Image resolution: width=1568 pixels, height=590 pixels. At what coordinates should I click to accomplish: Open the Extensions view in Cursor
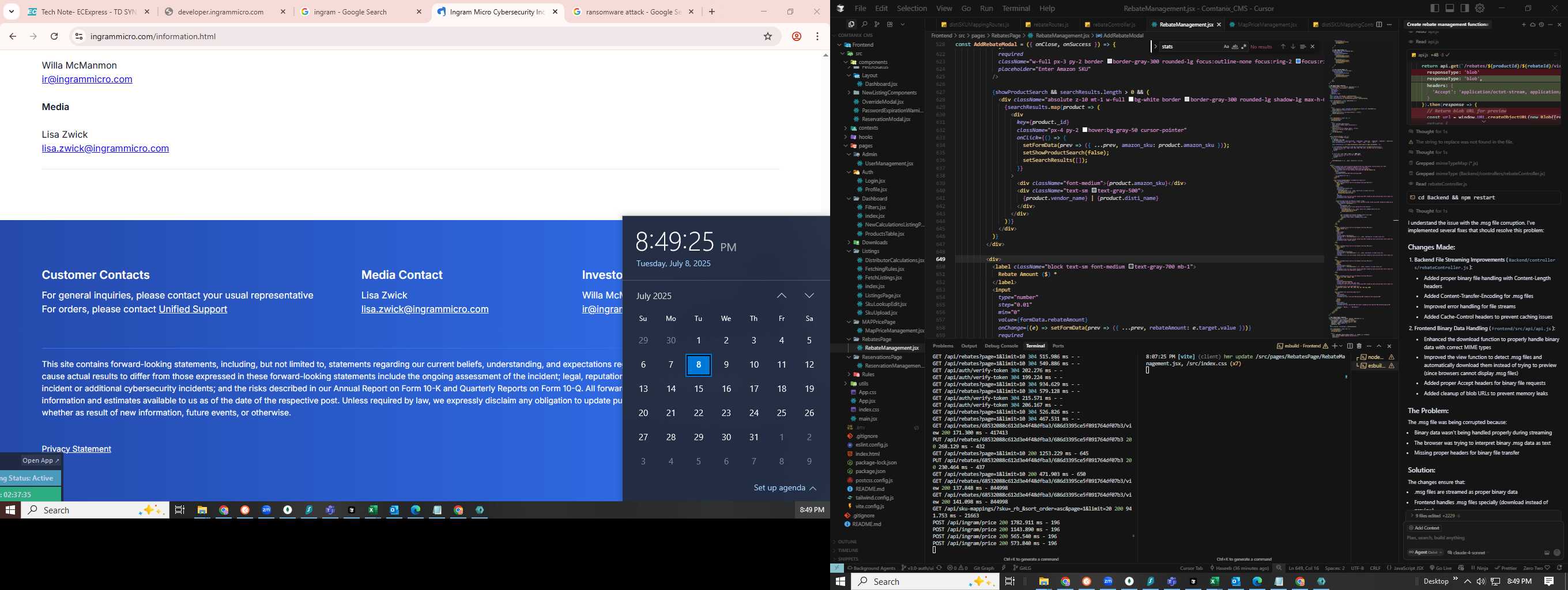tap(890, 24)
